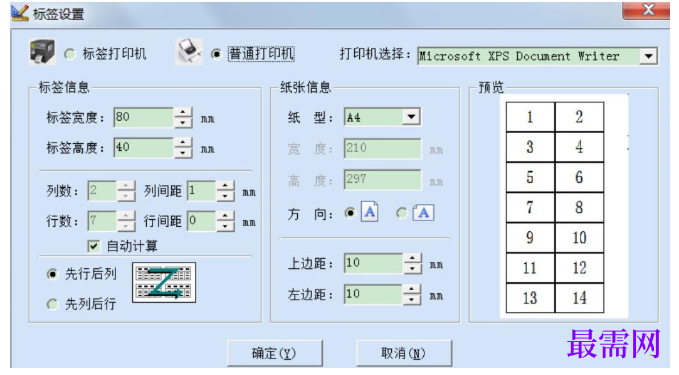Click the 标签信息 group heading

64,87
